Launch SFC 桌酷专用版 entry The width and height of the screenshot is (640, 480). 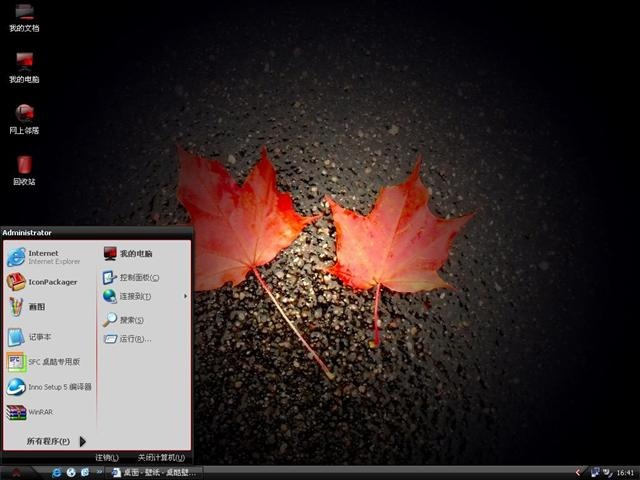coord(50,362)
